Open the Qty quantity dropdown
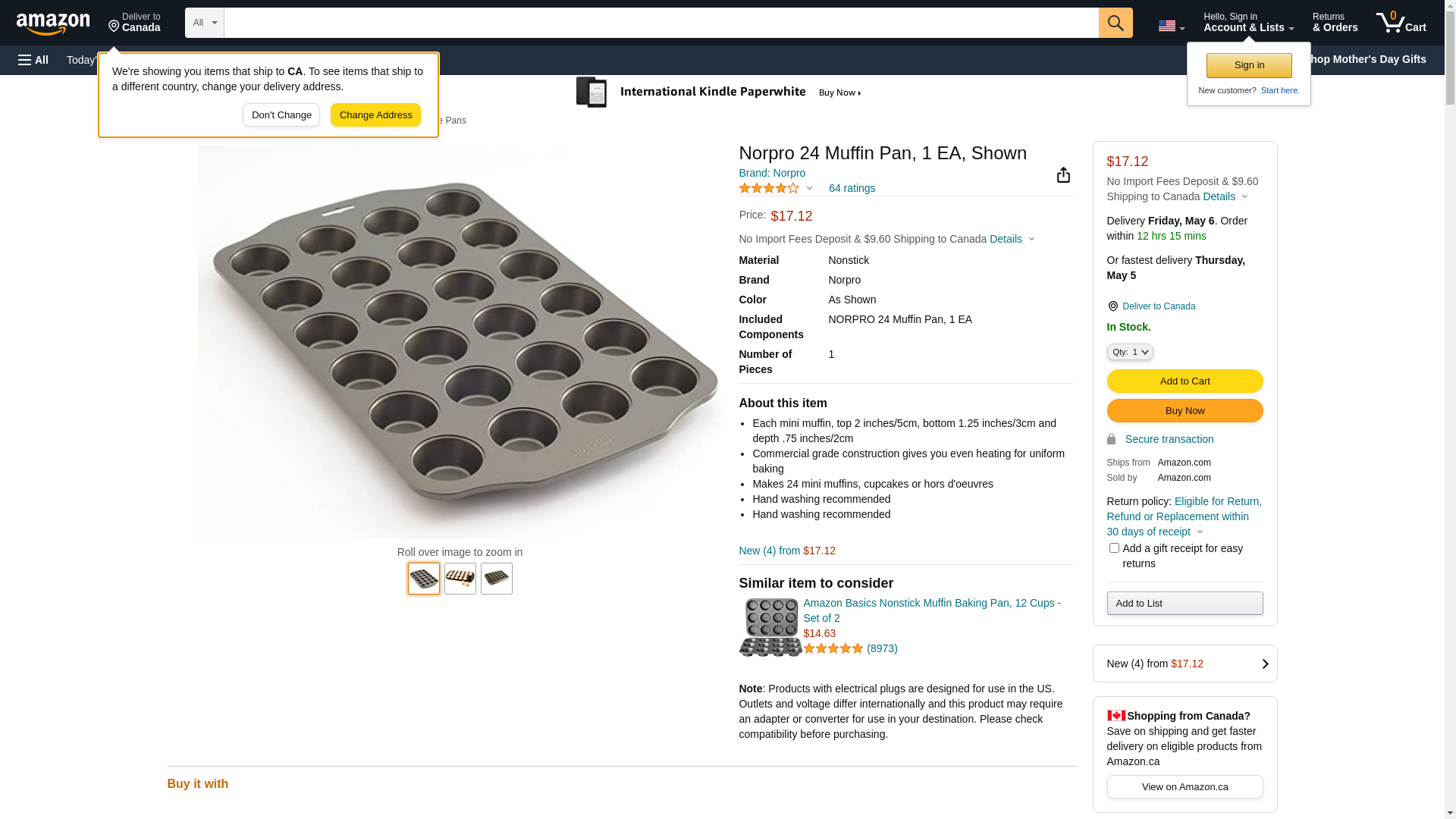The image size is (1456, 819). [1130, 352]
